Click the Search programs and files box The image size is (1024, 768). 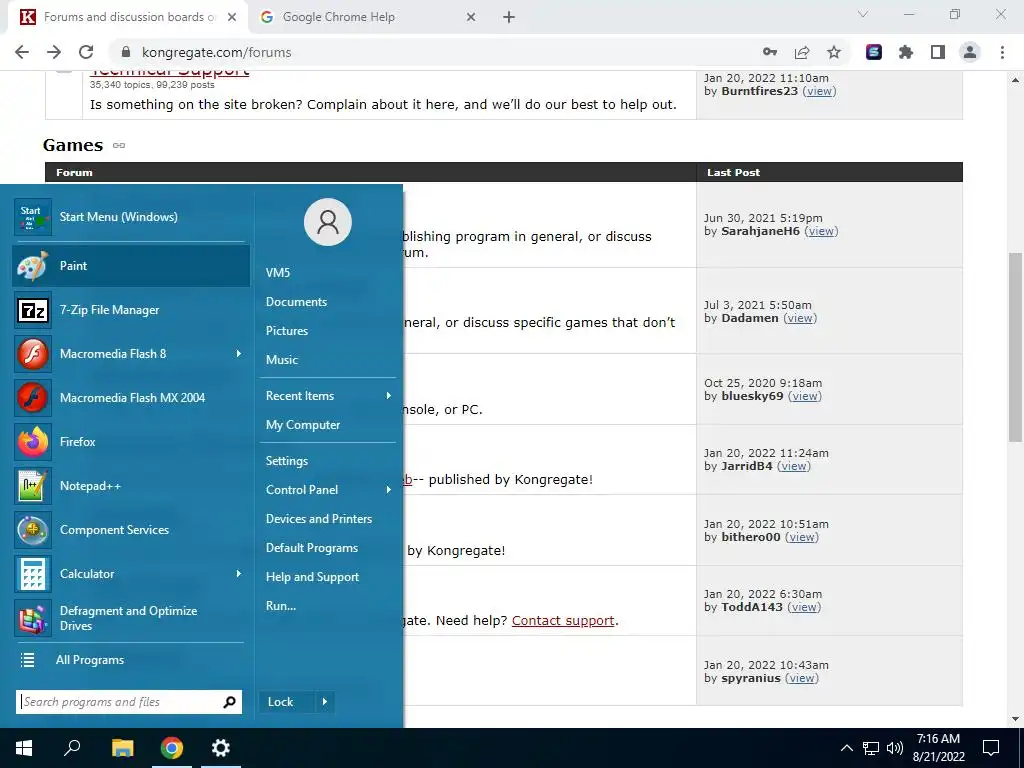[129, 702]
